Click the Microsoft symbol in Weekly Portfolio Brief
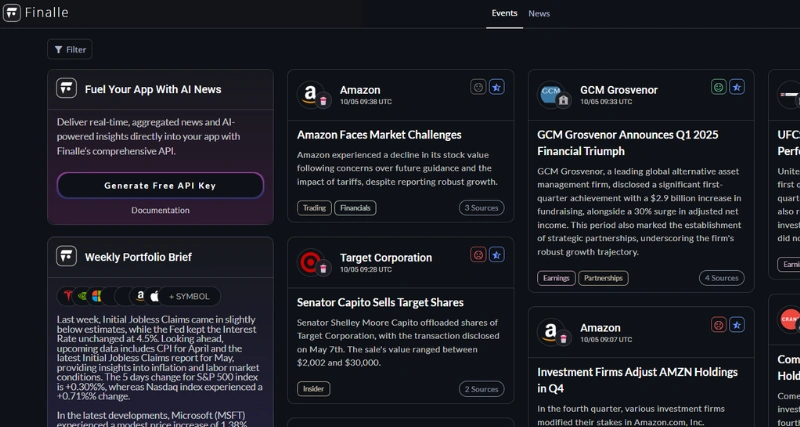This screenshot has height=427, width=800. [97, 296]
